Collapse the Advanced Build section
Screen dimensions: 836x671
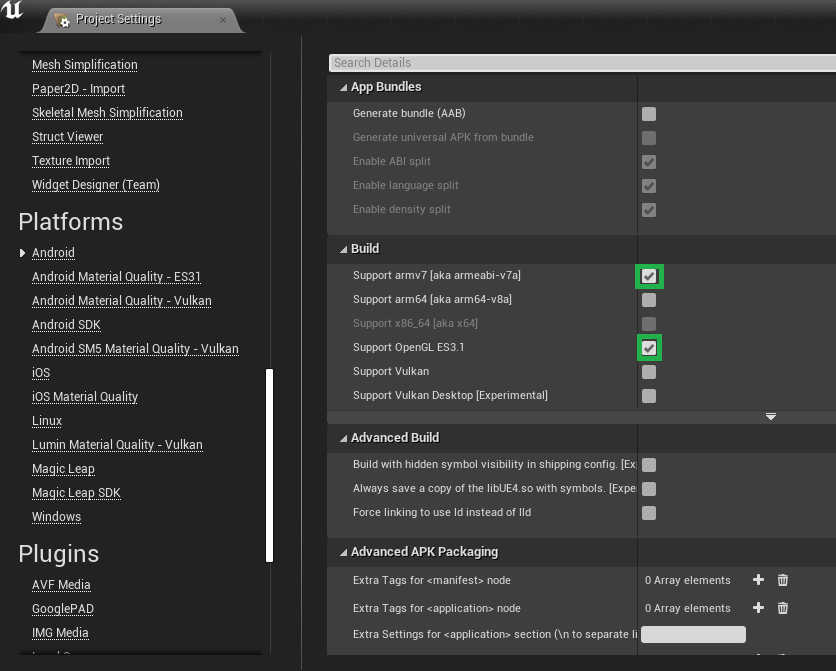pos(343,438)
